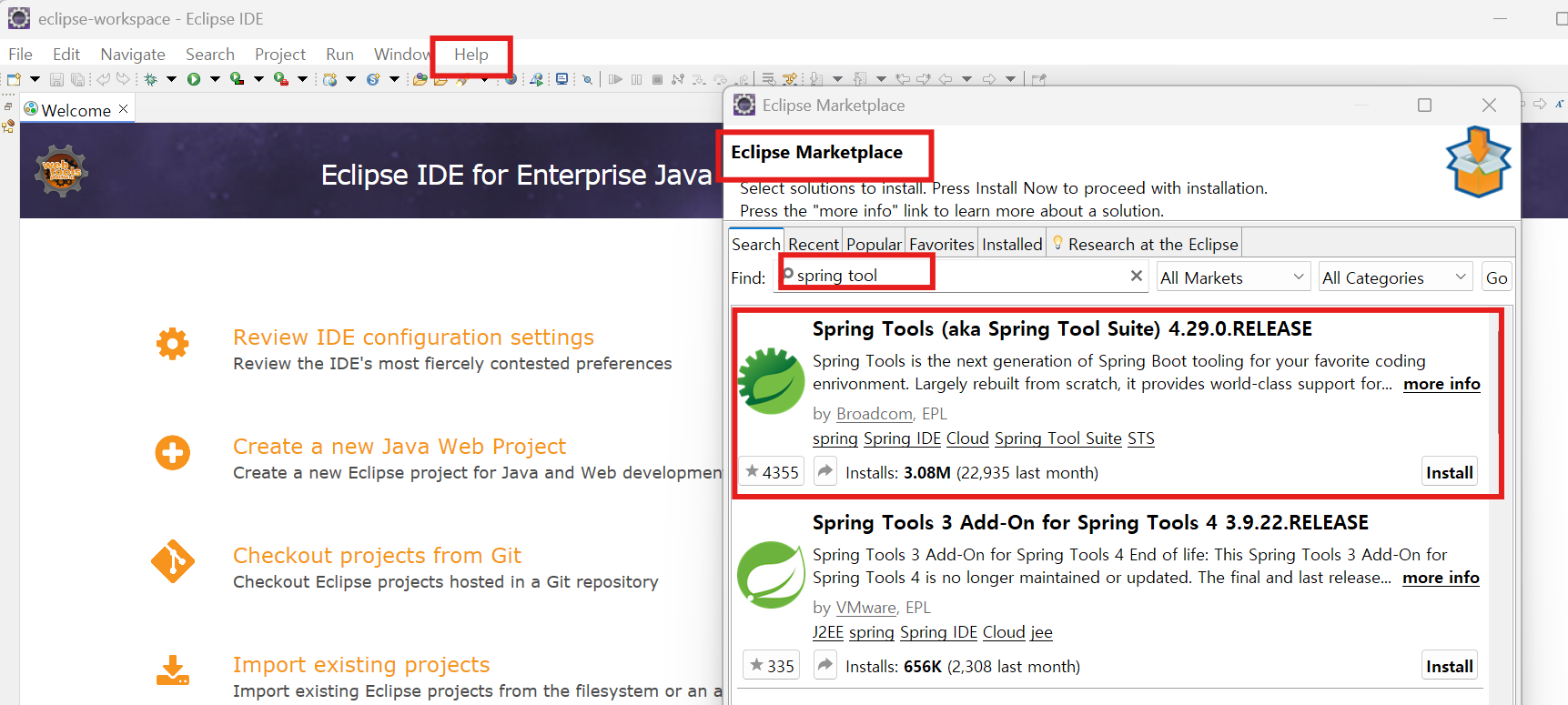
Task: Switch to Popular tab in Marketplace
Action: 874,244
